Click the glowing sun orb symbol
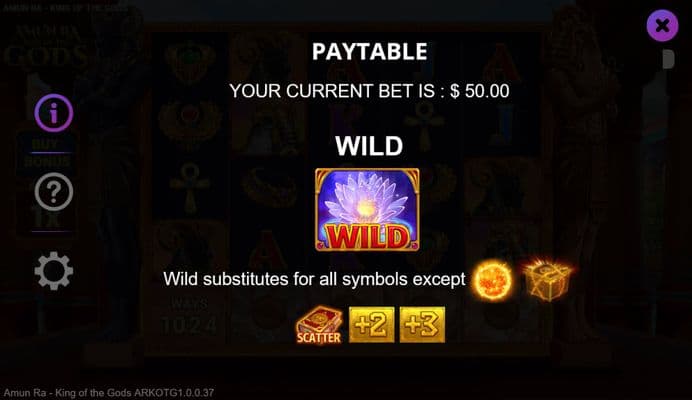Image resolution: width=692 pixels, height=400 pixels. click(492, 280)
